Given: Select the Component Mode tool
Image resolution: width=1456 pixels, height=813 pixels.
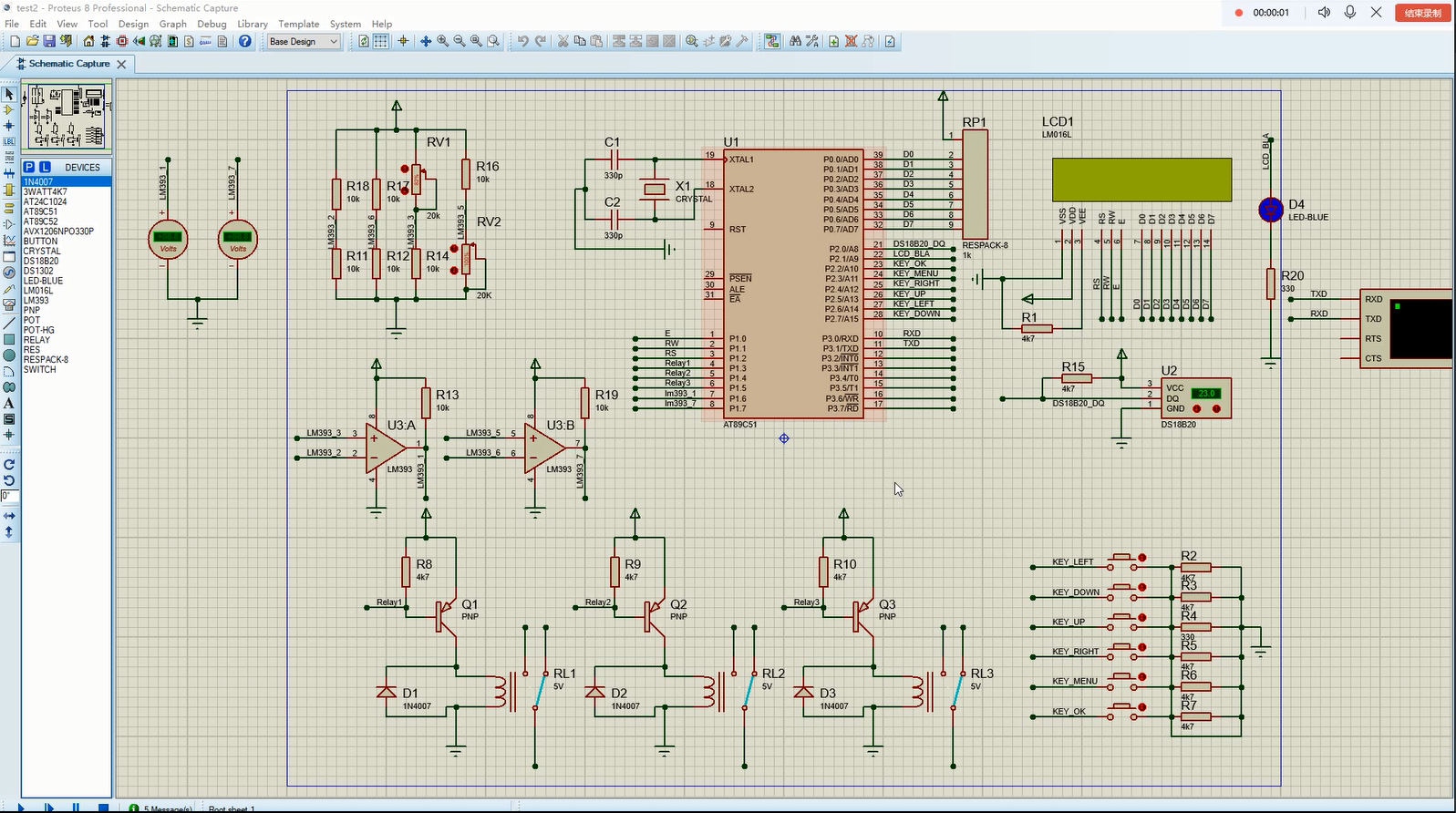Looking at the screenshot, I should coord(9,109).
